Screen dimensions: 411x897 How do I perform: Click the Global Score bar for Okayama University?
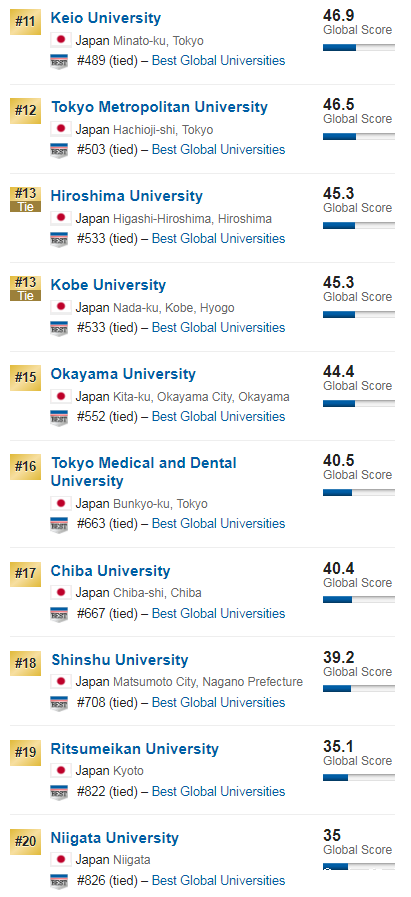(359, 404)
